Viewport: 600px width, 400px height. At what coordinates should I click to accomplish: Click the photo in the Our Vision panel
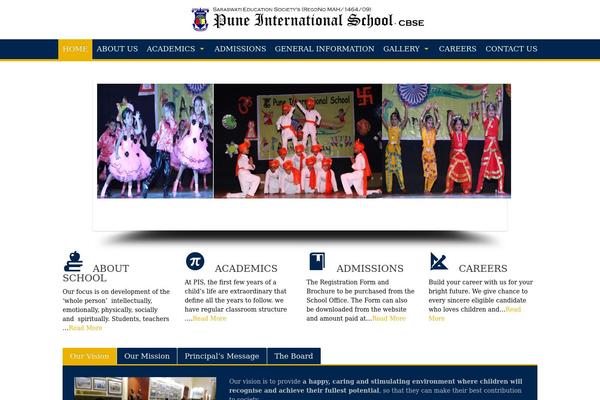point(145,389)
